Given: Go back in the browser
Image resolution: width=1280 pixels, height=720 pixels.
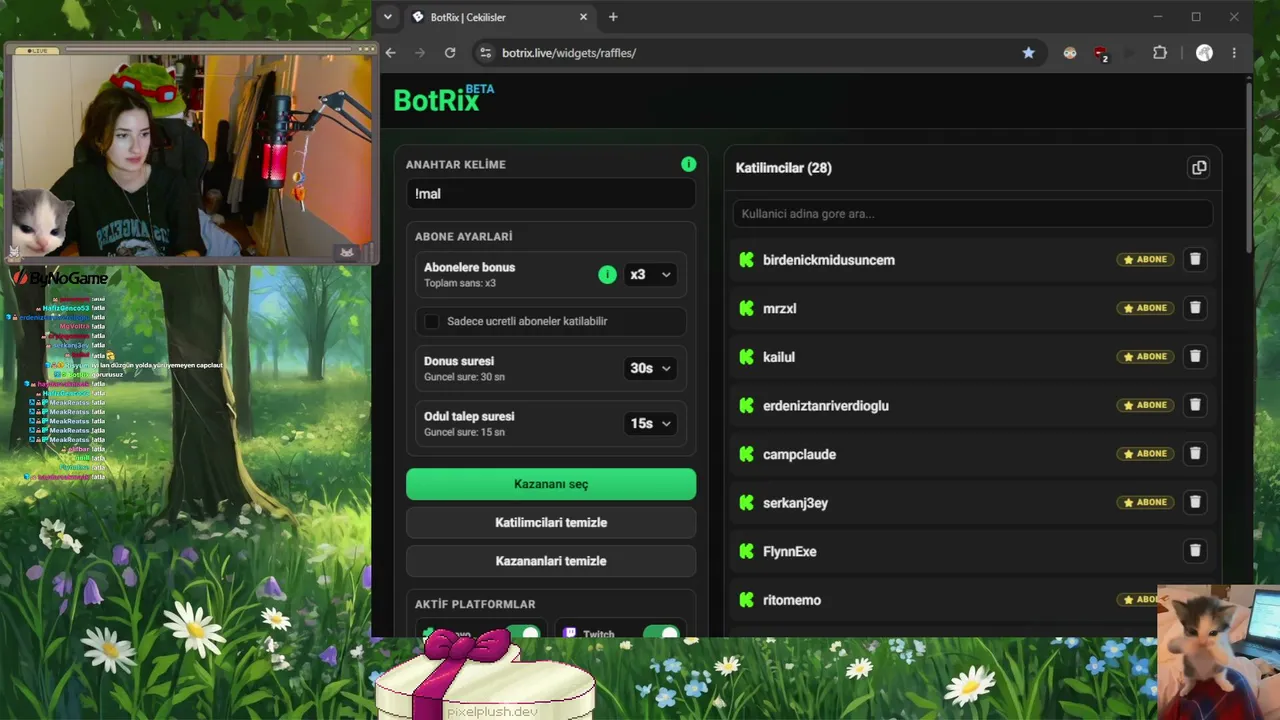Looking at the screenshot, I should click(x=391, y=53).
